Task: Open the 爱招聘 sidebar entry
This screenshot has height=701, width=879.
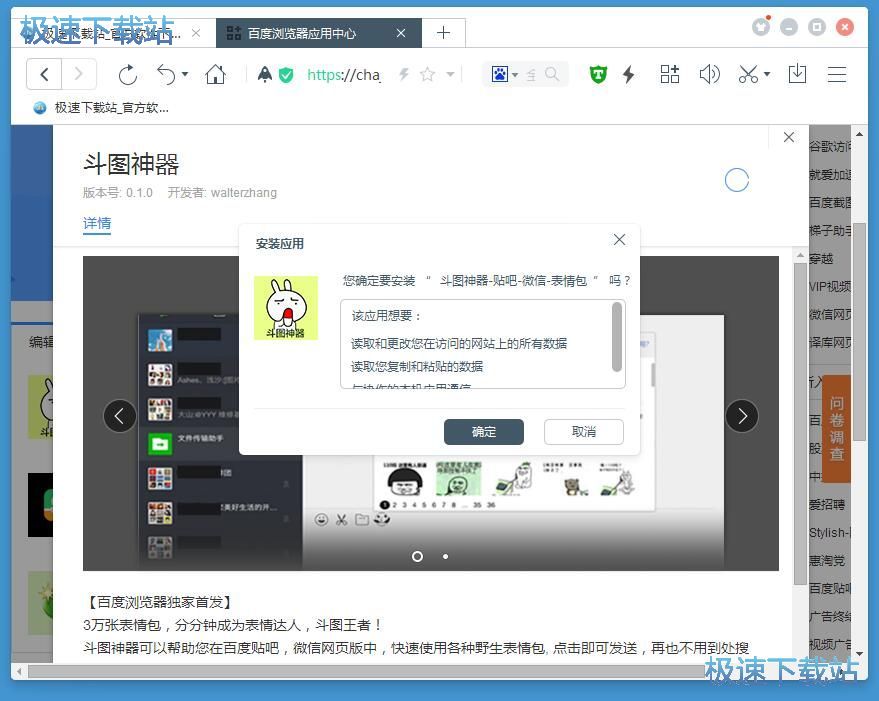Action: 827,505
